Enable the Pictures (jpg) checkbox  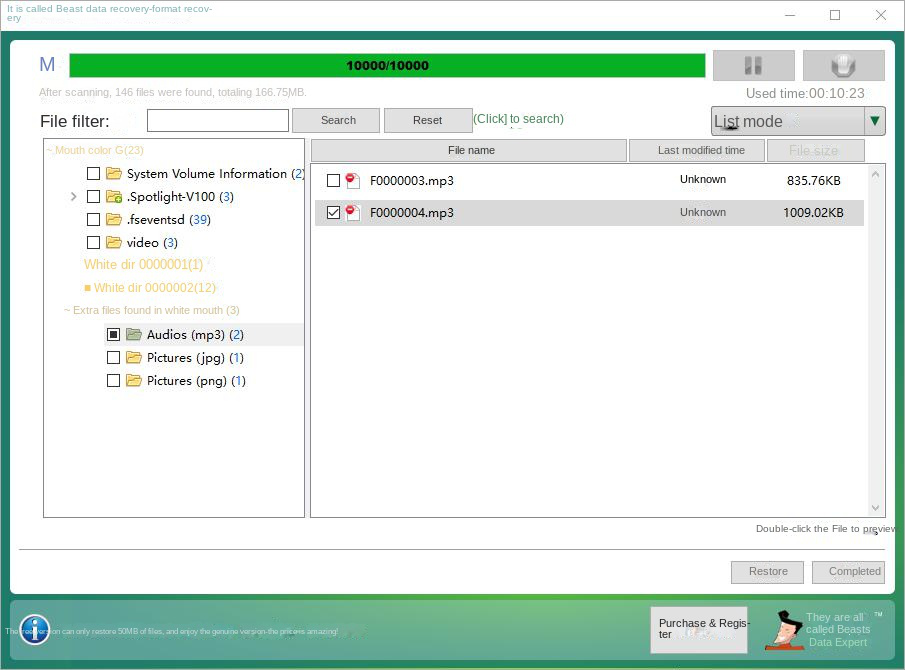coord(114,357)
